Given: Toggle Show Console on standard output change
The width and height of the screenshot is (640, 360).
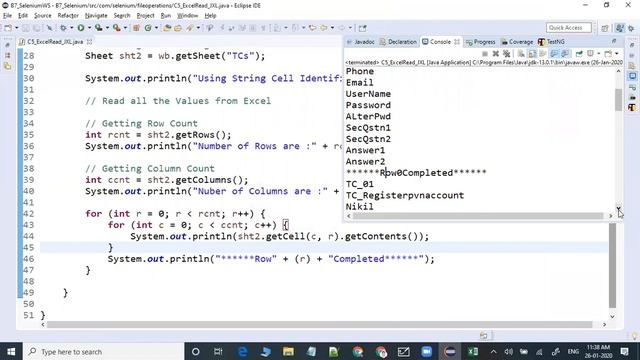Looking at the screenshot, I should [554, 53].
